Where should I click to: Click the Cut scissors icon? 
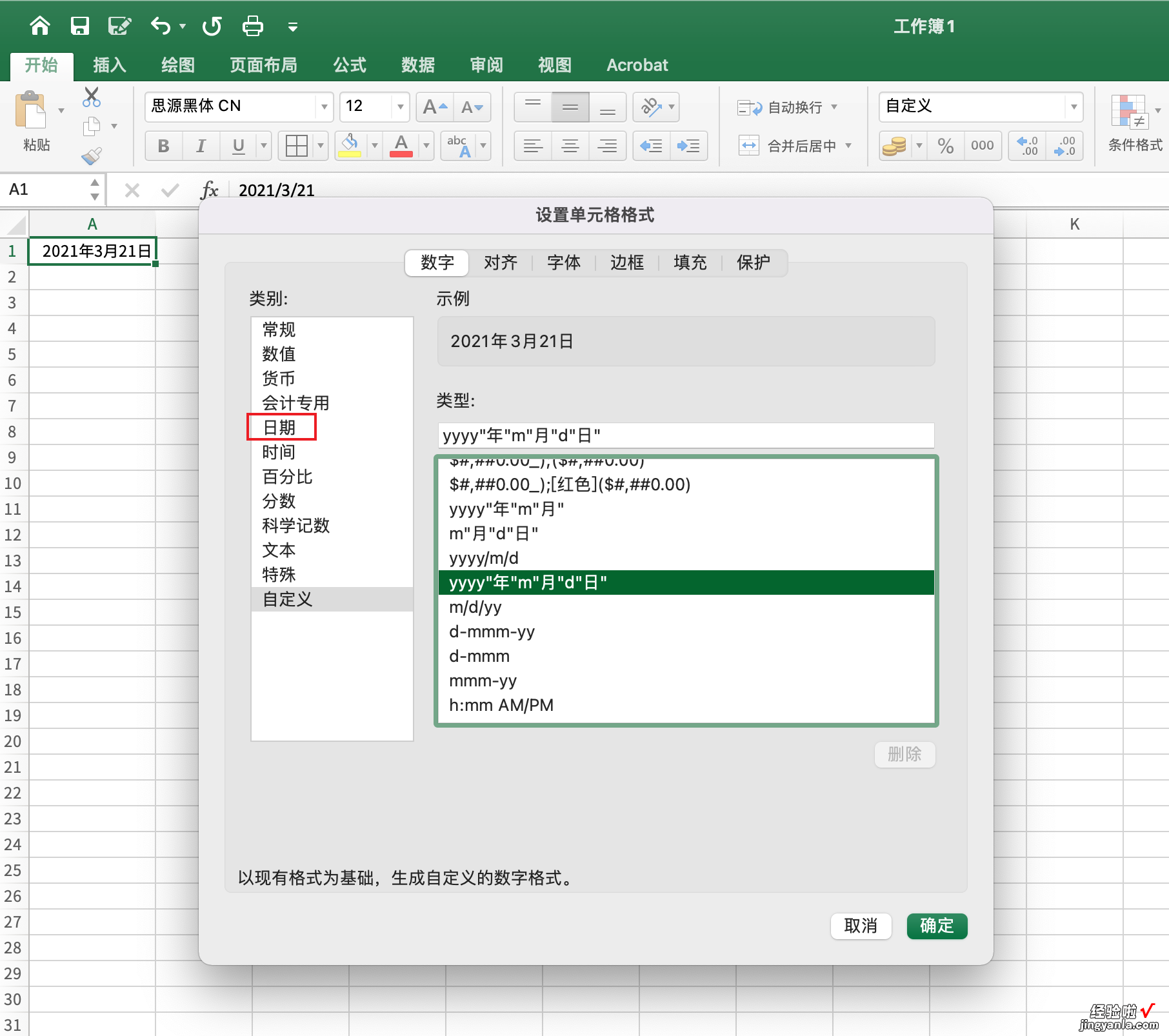92,97
